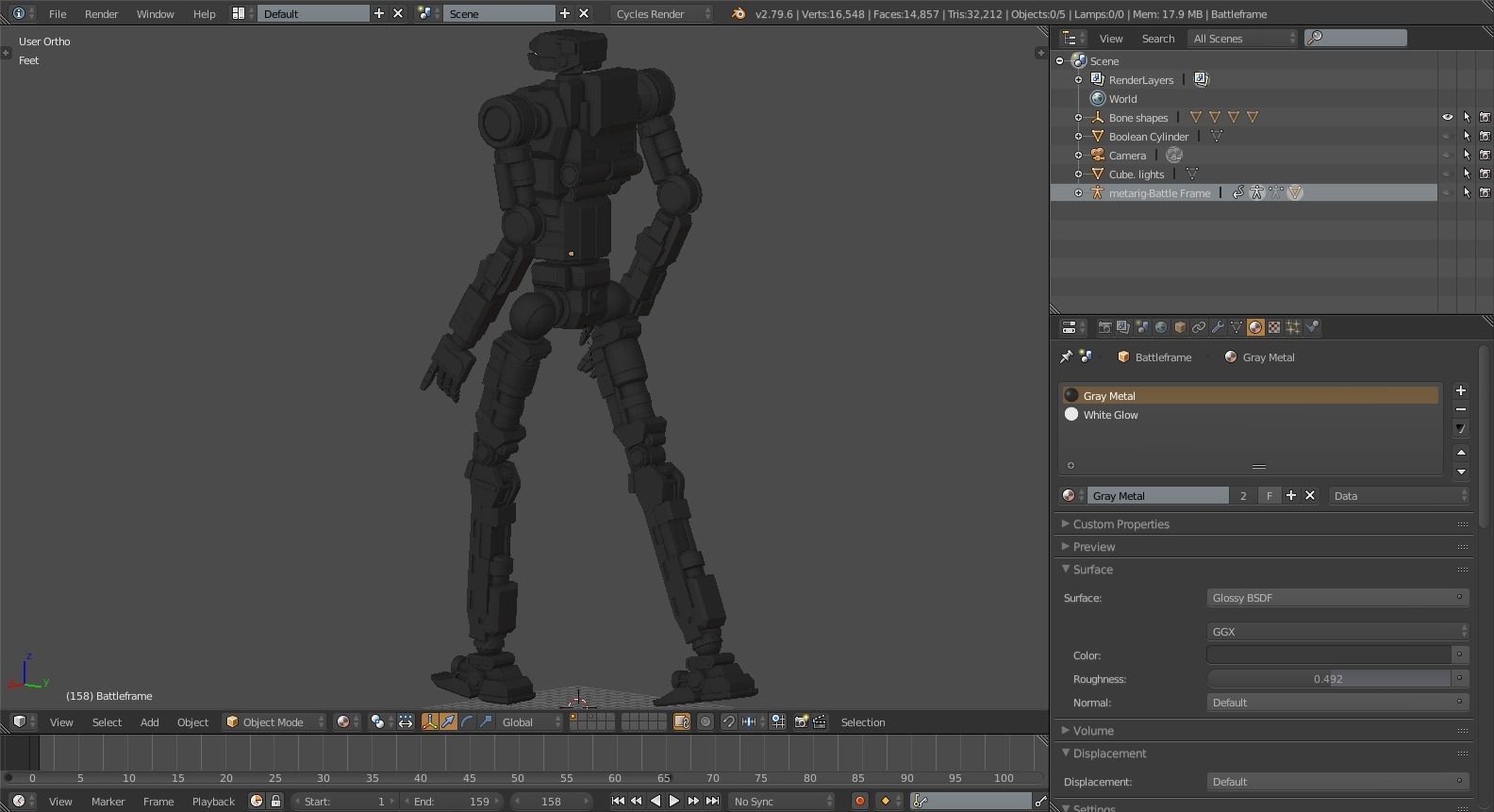Collapse the Surface panel
Screen dimensions: 1494x812
pos(1092,569)
